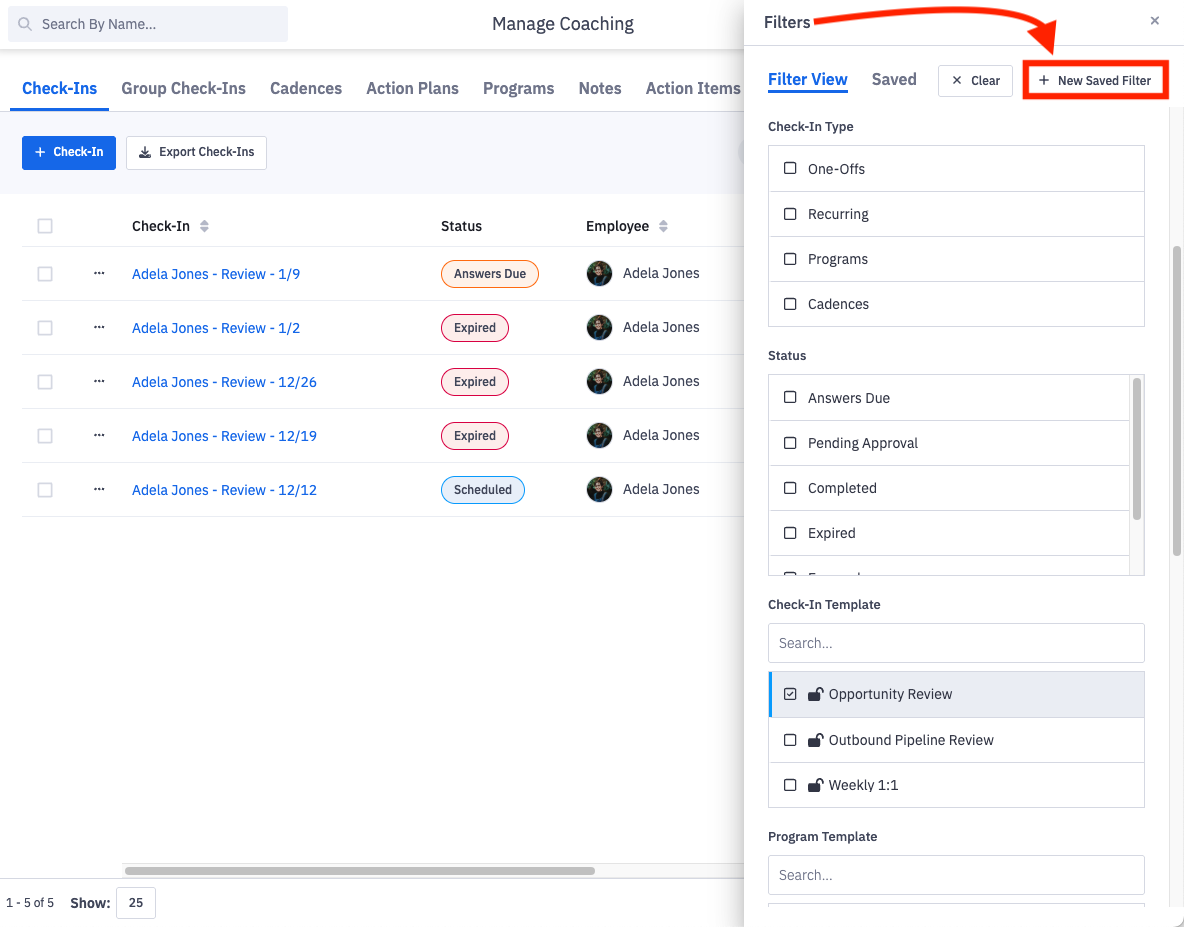1184x927 pixels.
Task: Check the Recurring check-in type filter
Action: point(790,214)
